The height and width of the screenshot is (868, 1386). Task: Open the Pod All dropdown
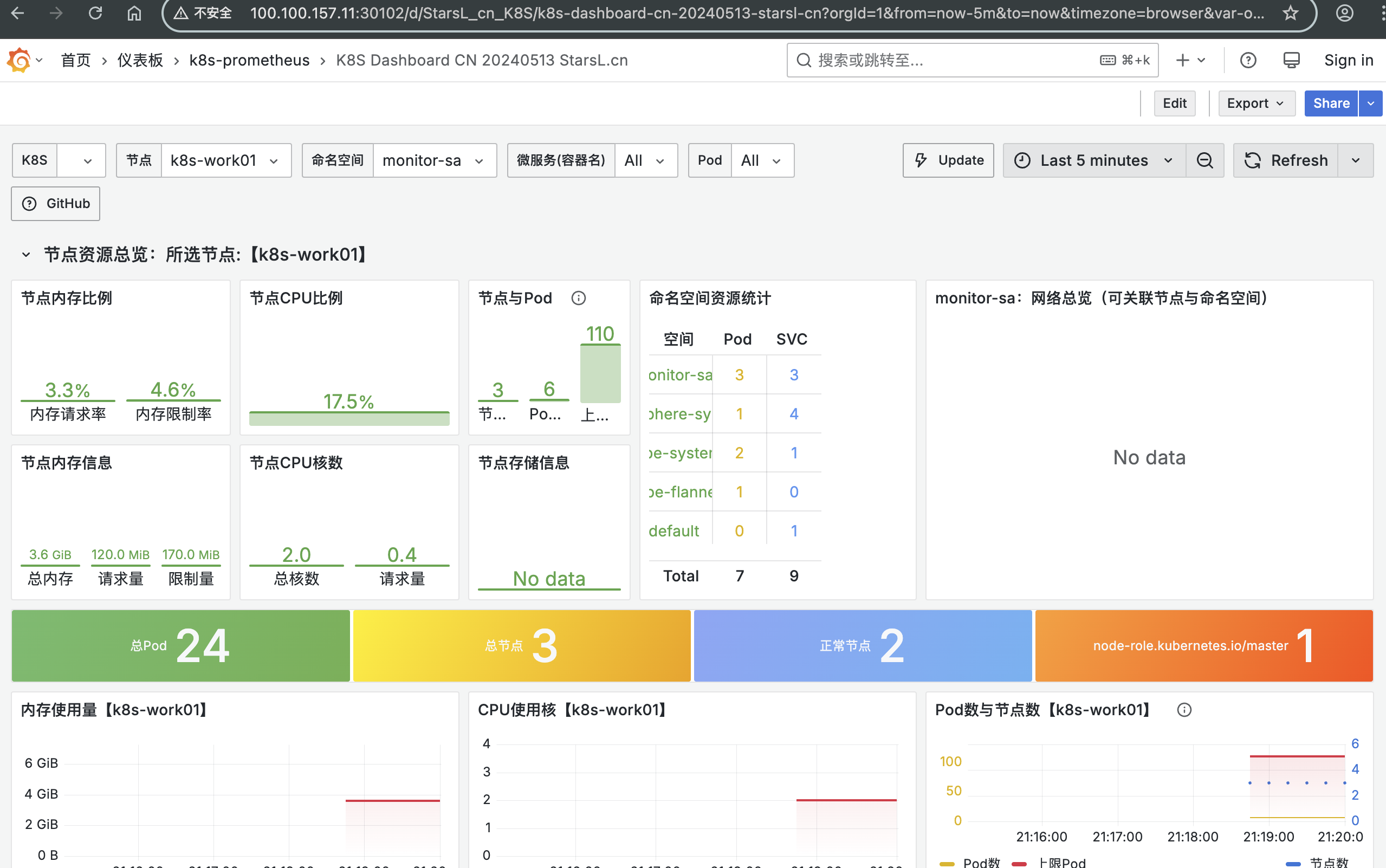[x=762, y=160]
